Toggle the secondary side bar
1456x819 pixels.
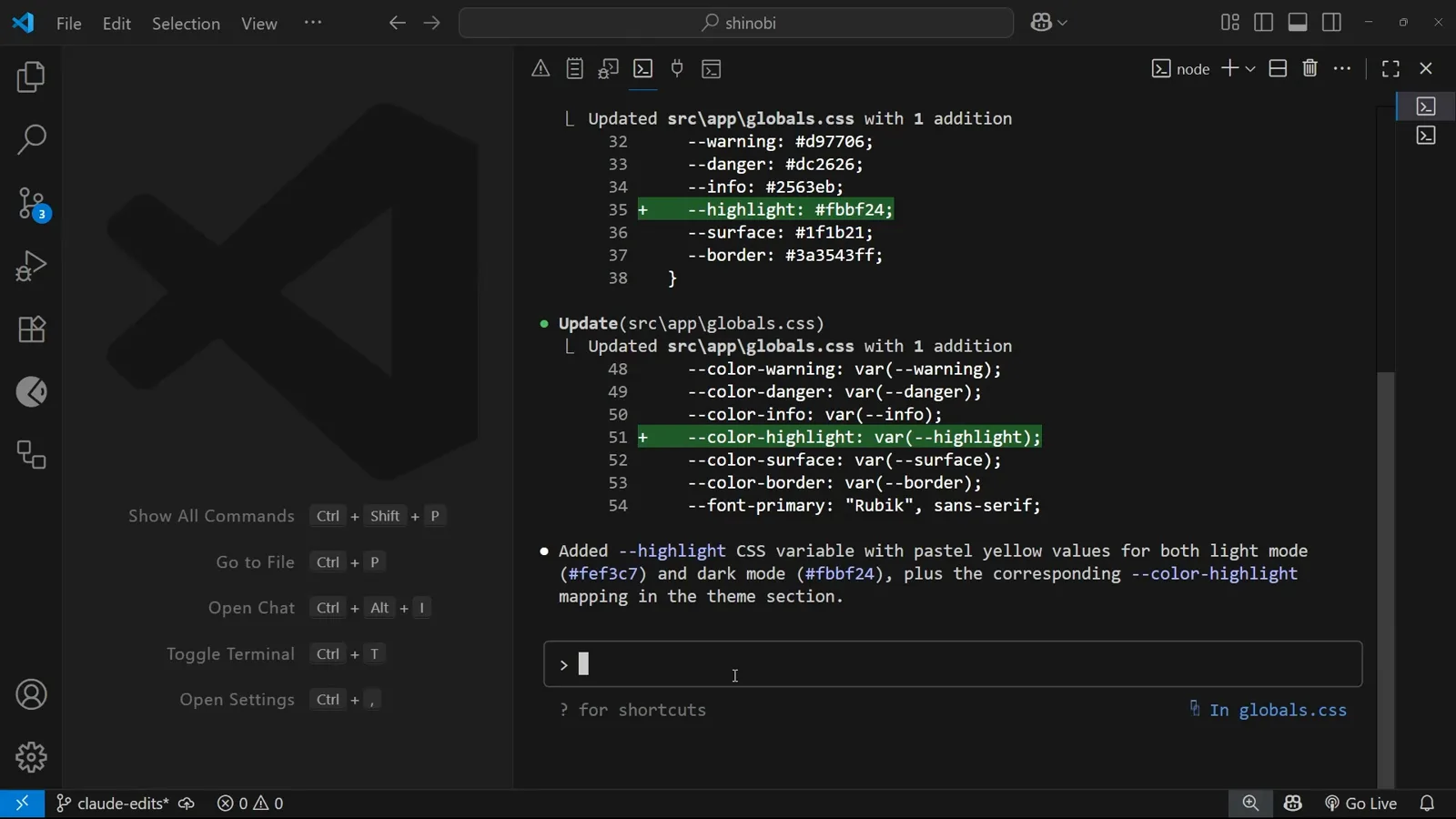pyautogui.click(x=1332, y=23)
